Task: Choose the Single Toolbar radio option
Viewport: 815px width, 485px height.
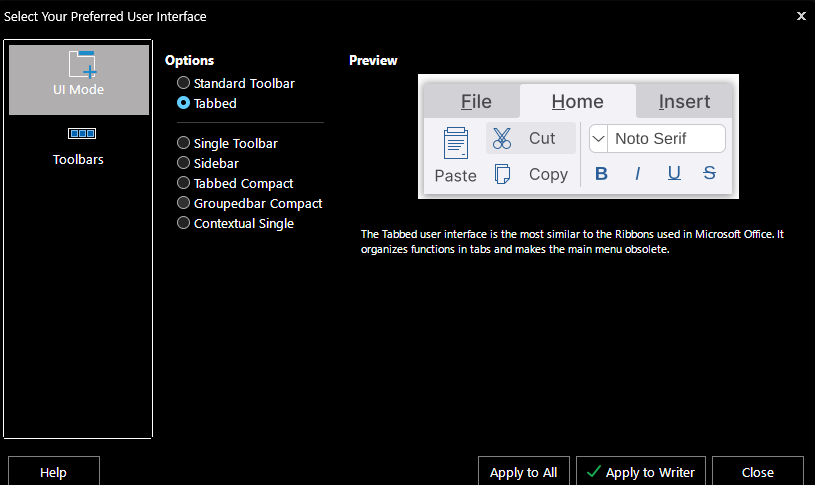Action: pyautogui.click(x=228, y=143)
